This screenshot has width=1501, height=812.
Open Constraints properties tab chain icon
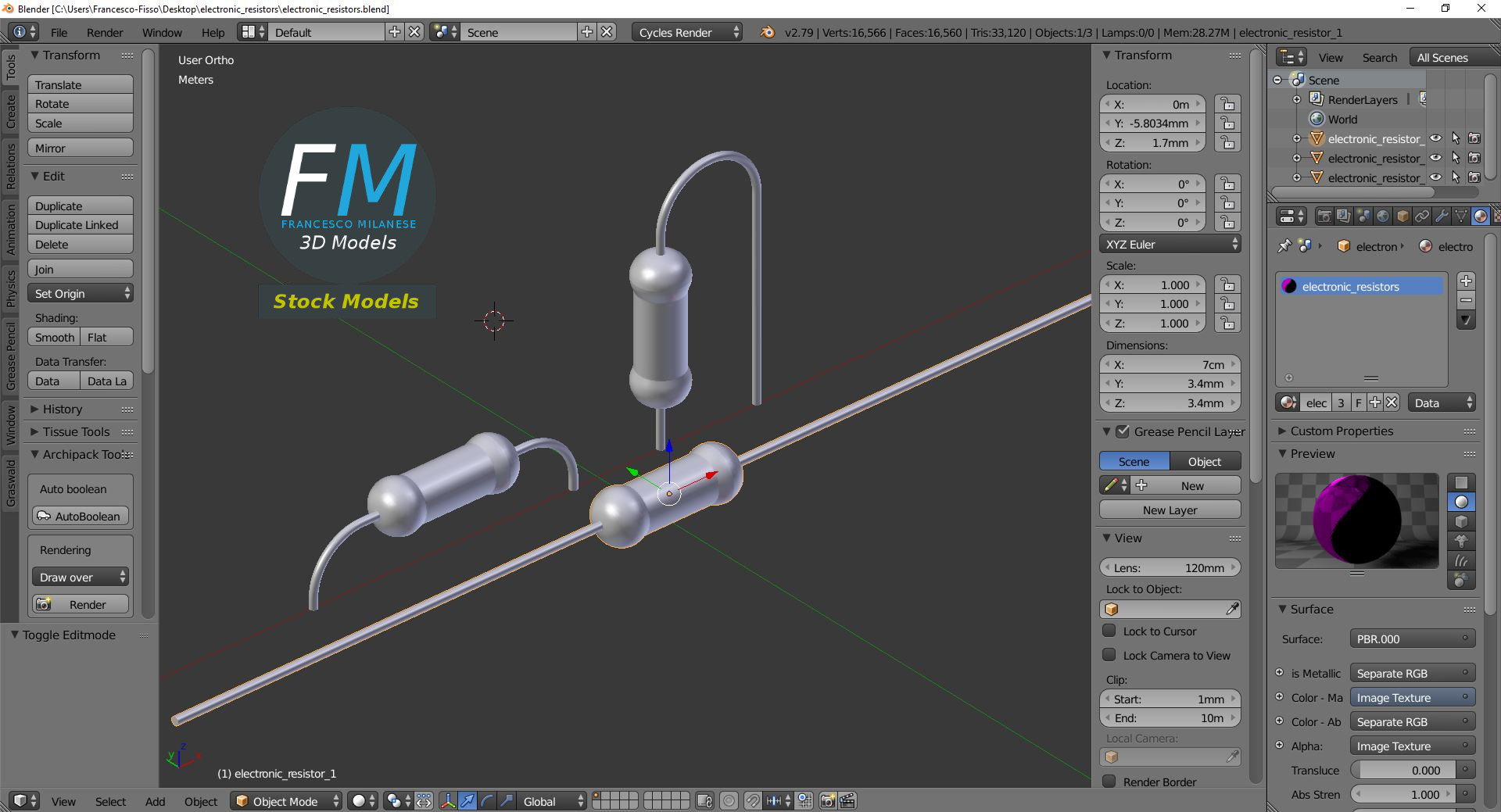click(x=1422, y=216)
